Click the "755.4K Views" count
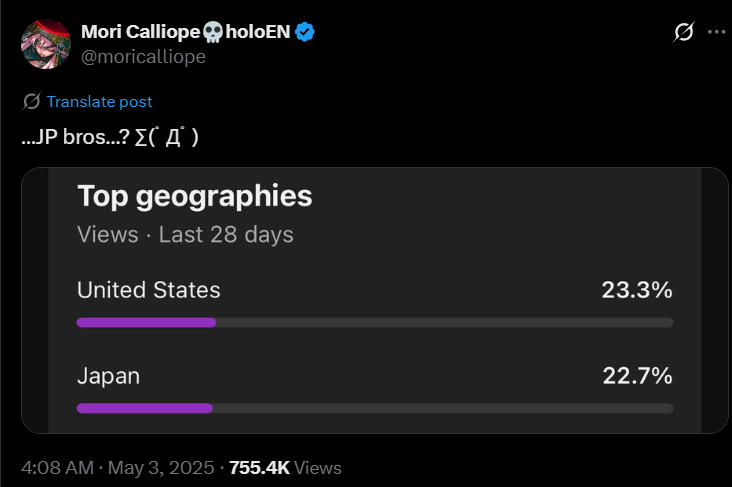Viewport: 732px width, 487px height. [x=285, y=467]
